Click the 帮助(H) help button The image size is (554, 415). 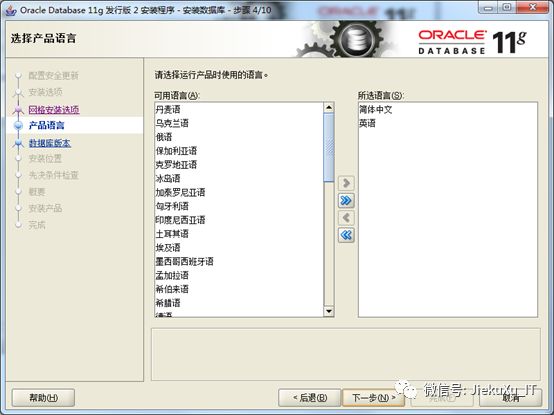click(43, 398)
